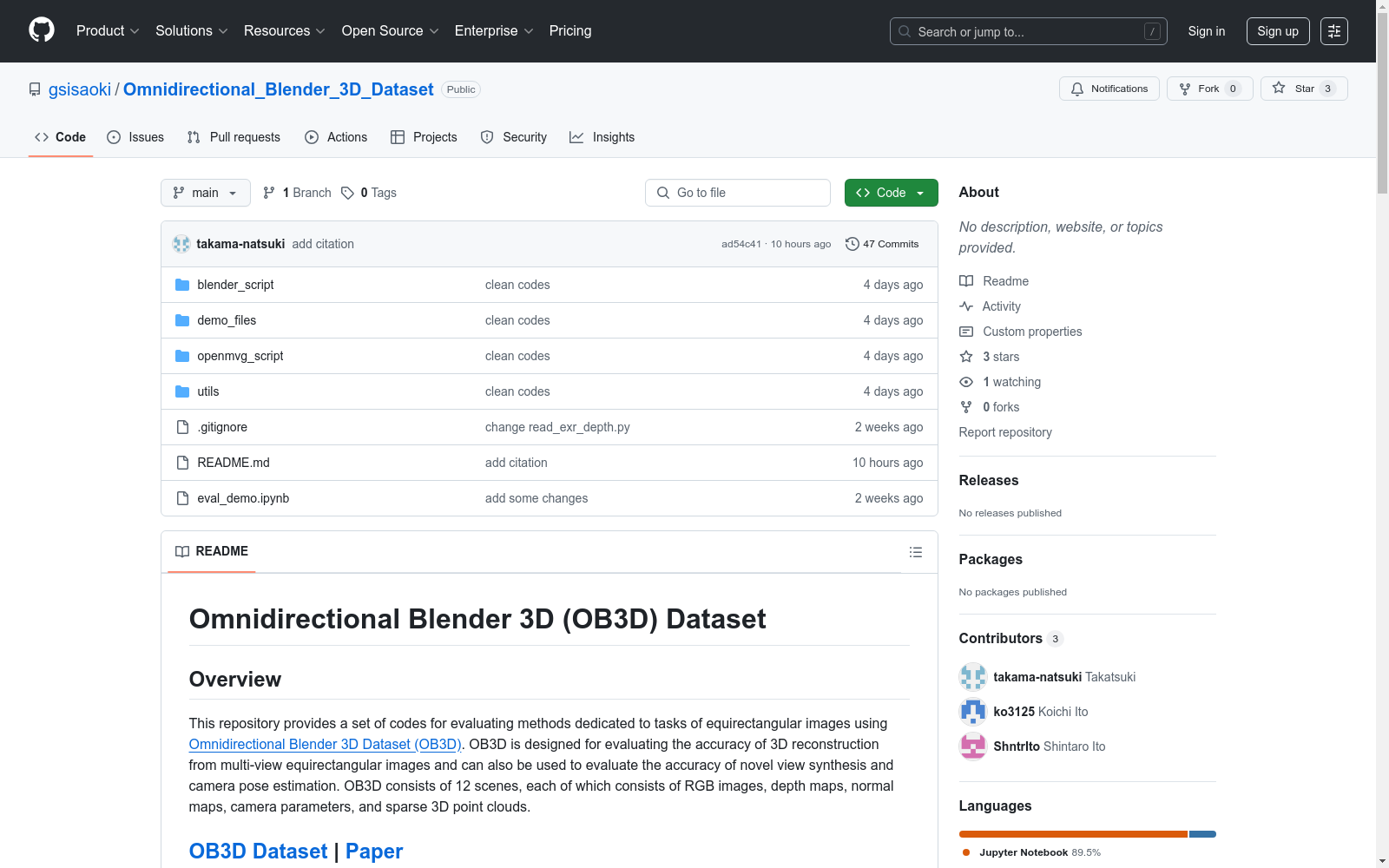The image size is (1389, 868).
Task: View the 47 Commits history
Action: (x=882, y=244)
